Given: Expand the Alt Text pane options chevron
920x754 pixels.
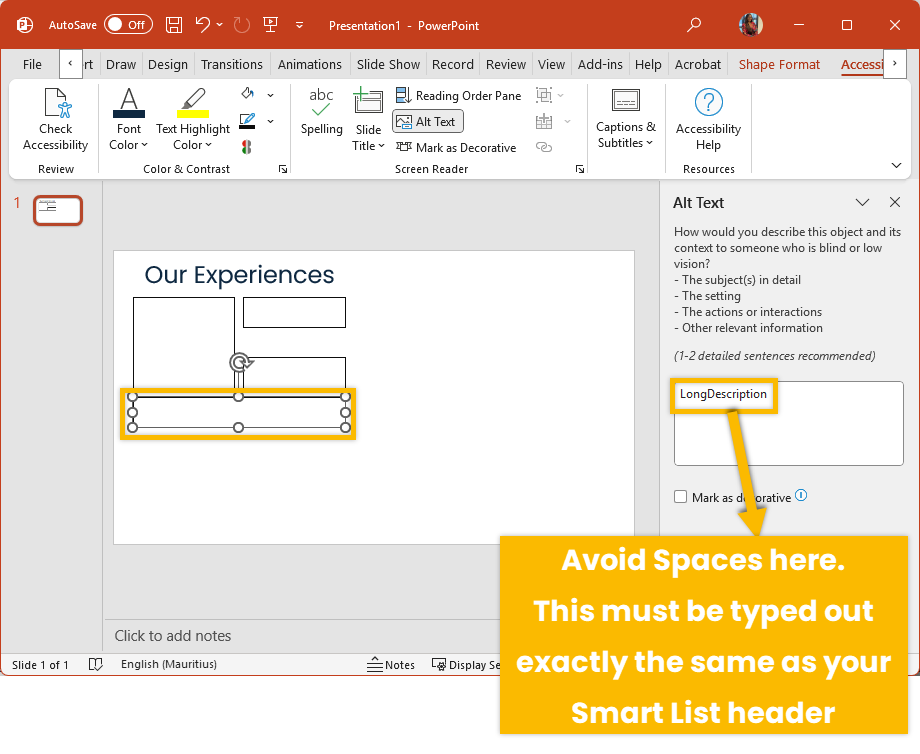Looking at the screenshot, I should (x=862, y=202).
